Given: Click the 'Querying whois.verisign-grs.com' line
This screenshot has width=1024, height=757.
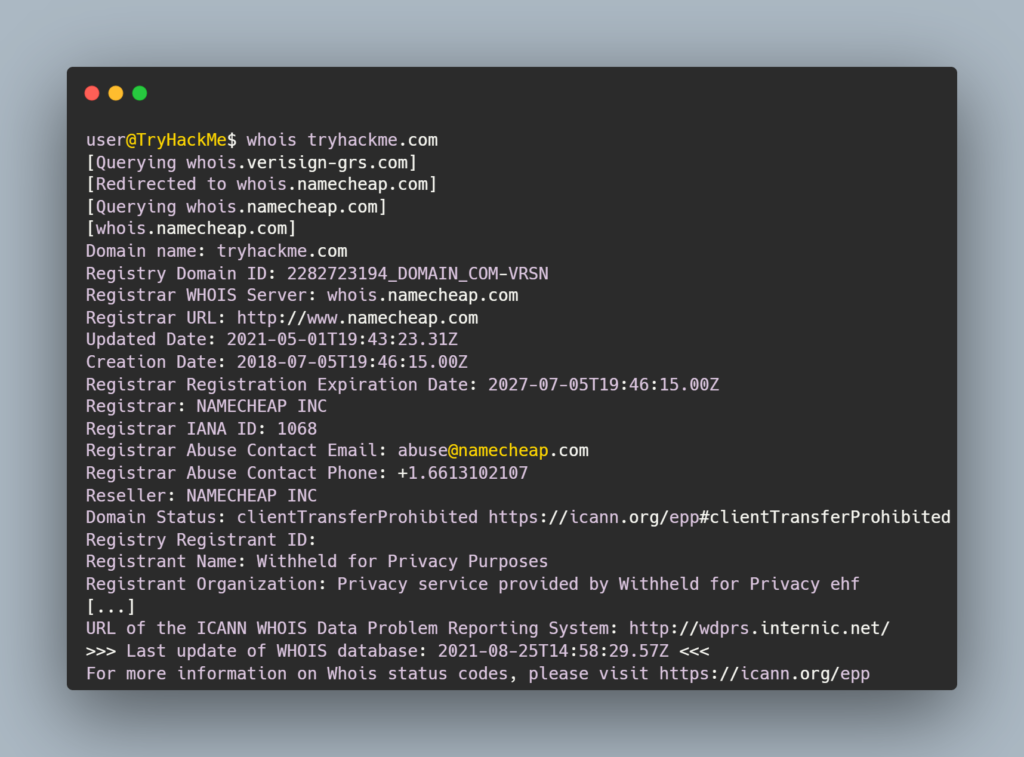Looking at the screenshot, I should coord(251,162).
